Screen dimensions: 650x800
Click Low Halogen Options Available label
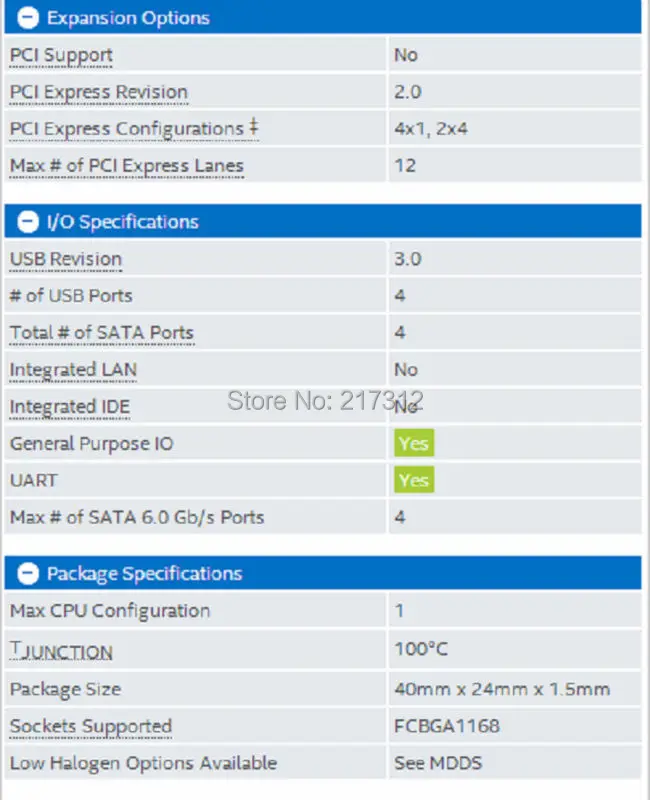click(143, 763)
